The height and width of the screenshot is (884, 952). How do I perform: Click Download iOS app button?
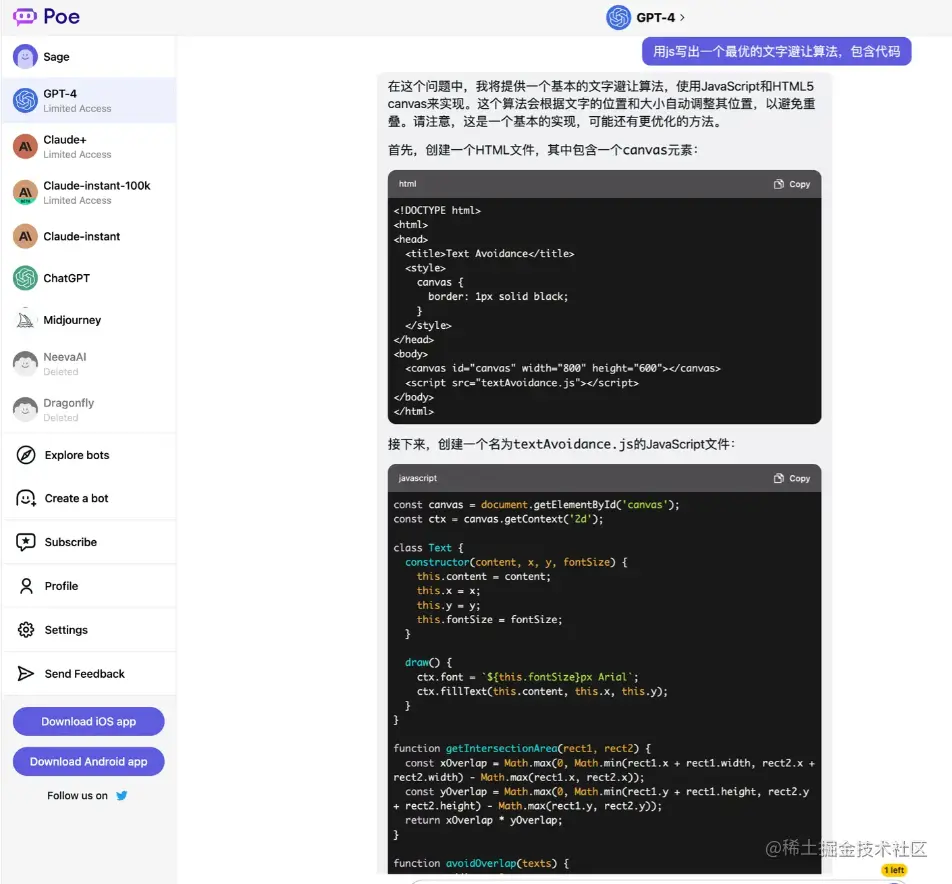click(89, 721)
